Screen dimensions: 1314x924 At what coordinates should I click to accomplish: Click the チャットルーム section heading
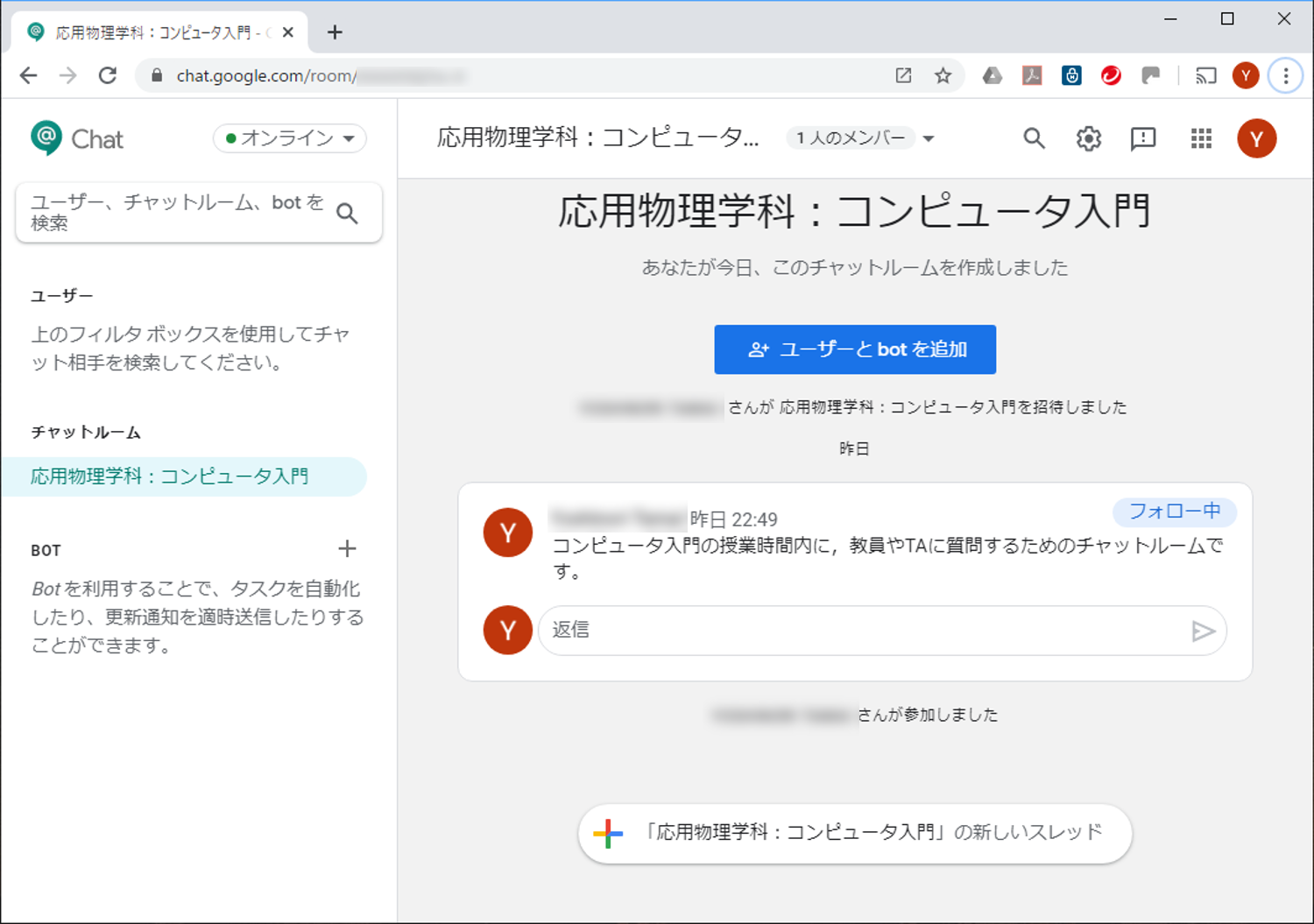(86, 433)
